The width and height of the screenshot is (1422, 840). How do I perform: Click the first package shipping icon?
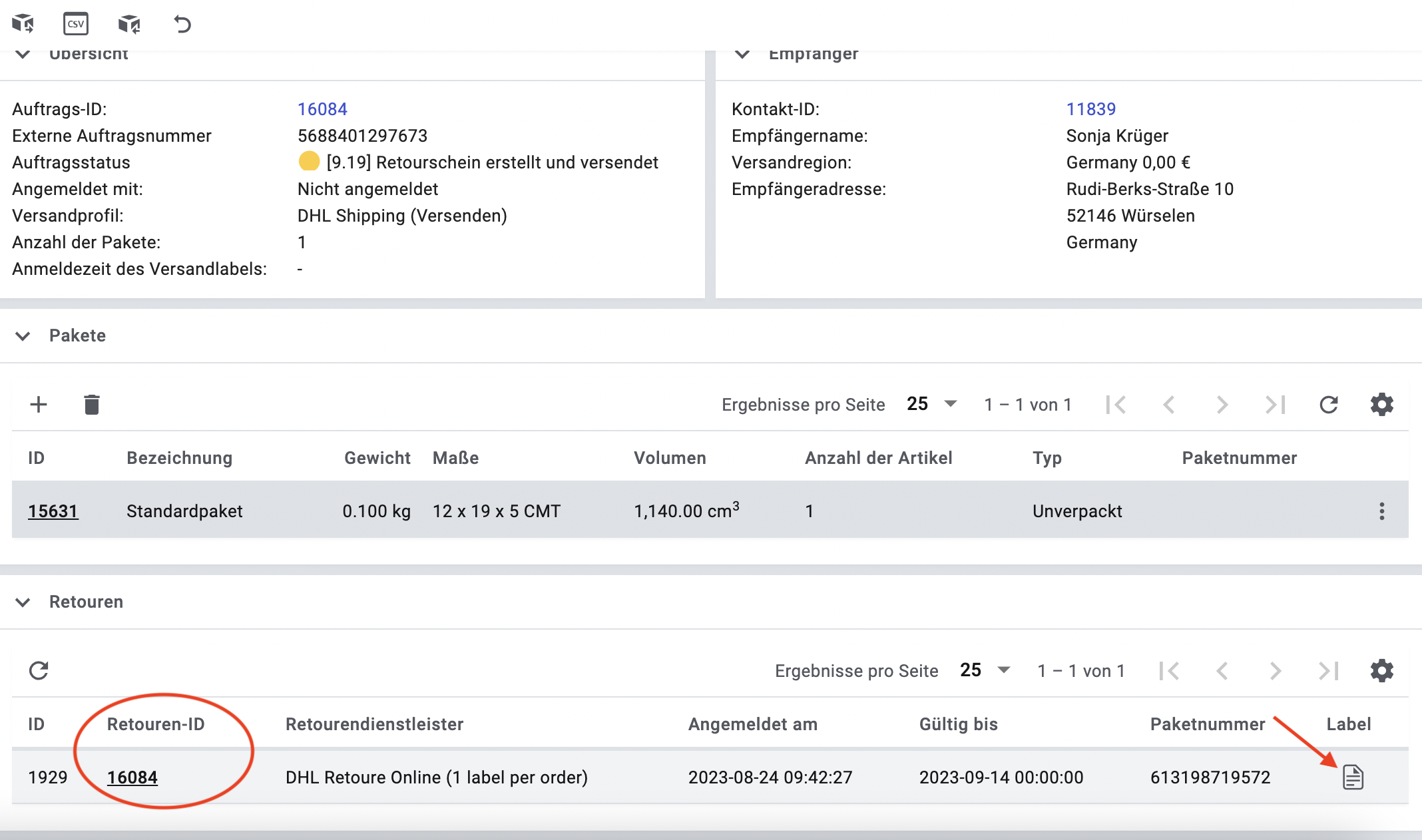pyautogui.click(x=23, y=24)
